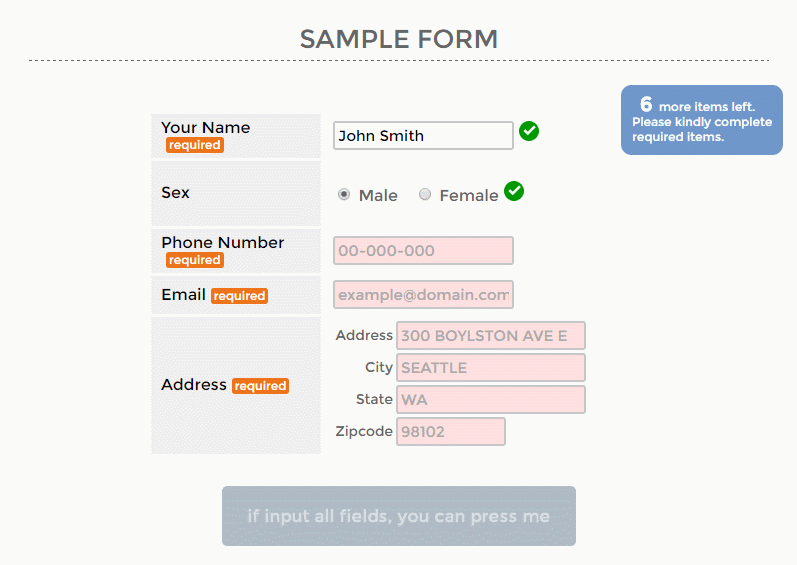Click the required badge next to Address

point(260,386)
